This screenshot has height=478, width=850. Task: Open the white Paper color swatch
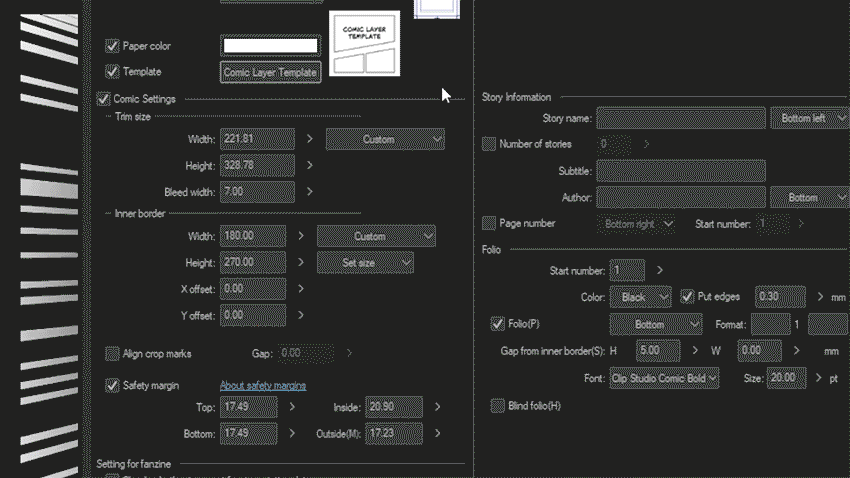pyautogui.click(x=271, y=46)
